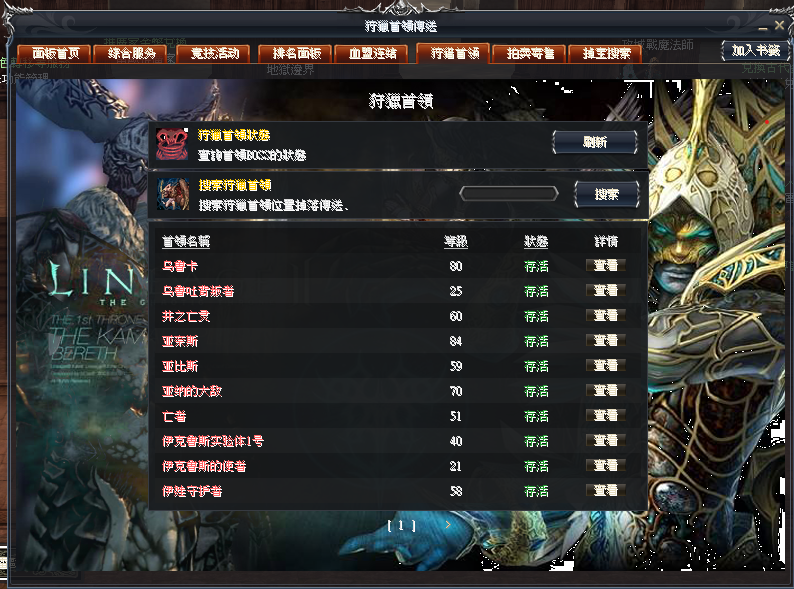This screenshot has width=794, height=589.
Task: Focus the boss name search field
Action: 509,193
